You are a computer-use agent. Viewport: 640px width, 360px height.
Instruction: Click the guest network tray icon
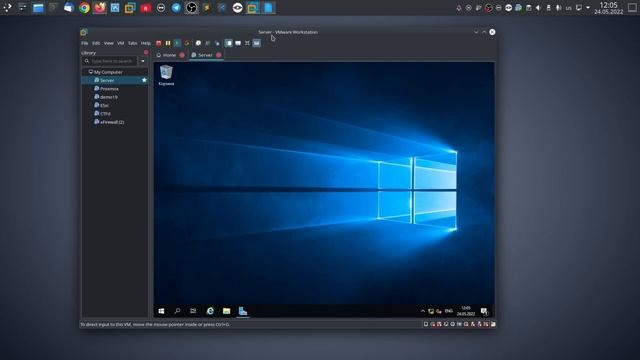tap(431, 311)
